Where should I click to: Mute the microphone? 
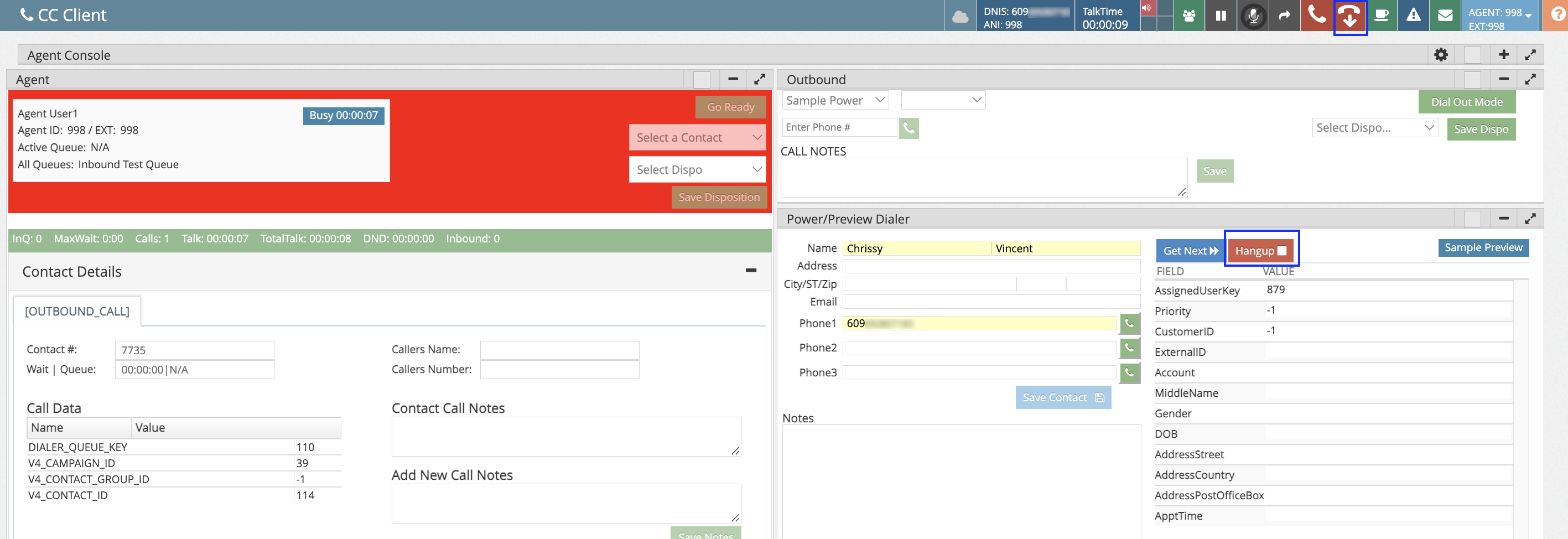click(x=1253, y=16)
